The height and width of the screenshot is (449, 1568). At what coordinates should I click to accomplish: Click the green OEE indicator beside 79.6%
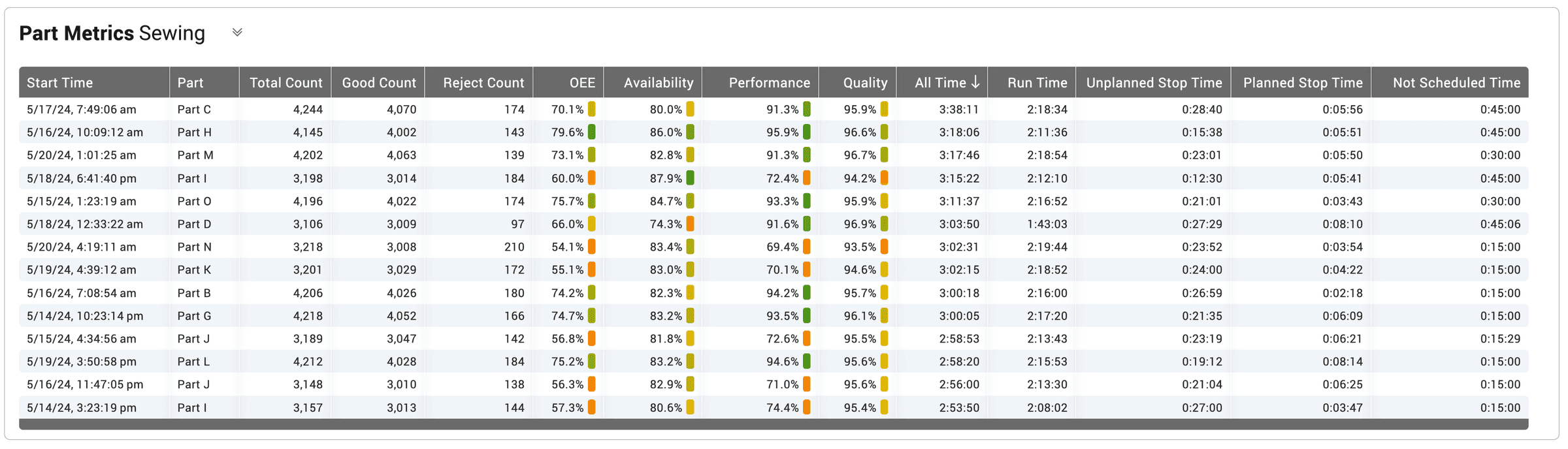point(591,132)
